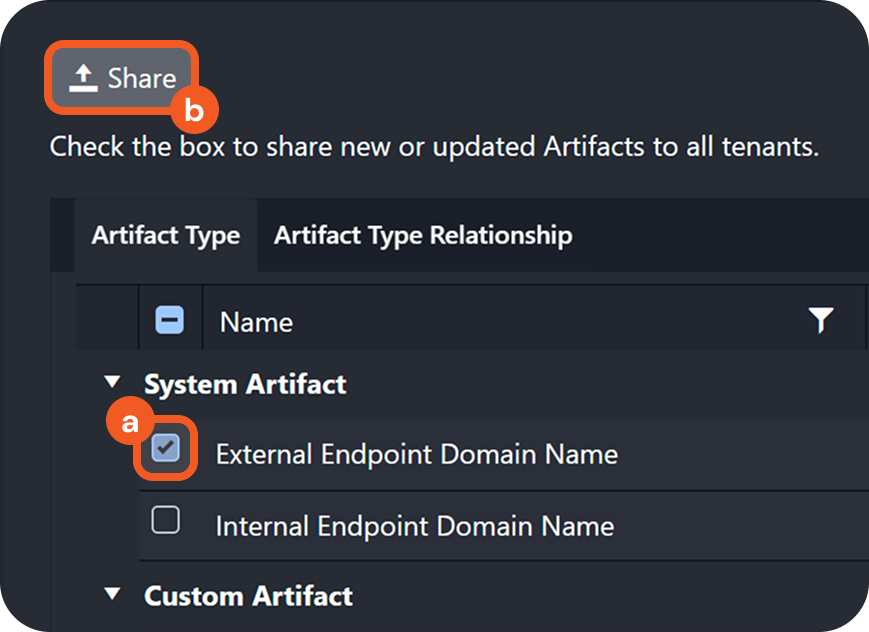Uncheck External Endpoint Domain Name checkbox
Viewport: 869px width, 632px height.
click(x=165, y=451)
